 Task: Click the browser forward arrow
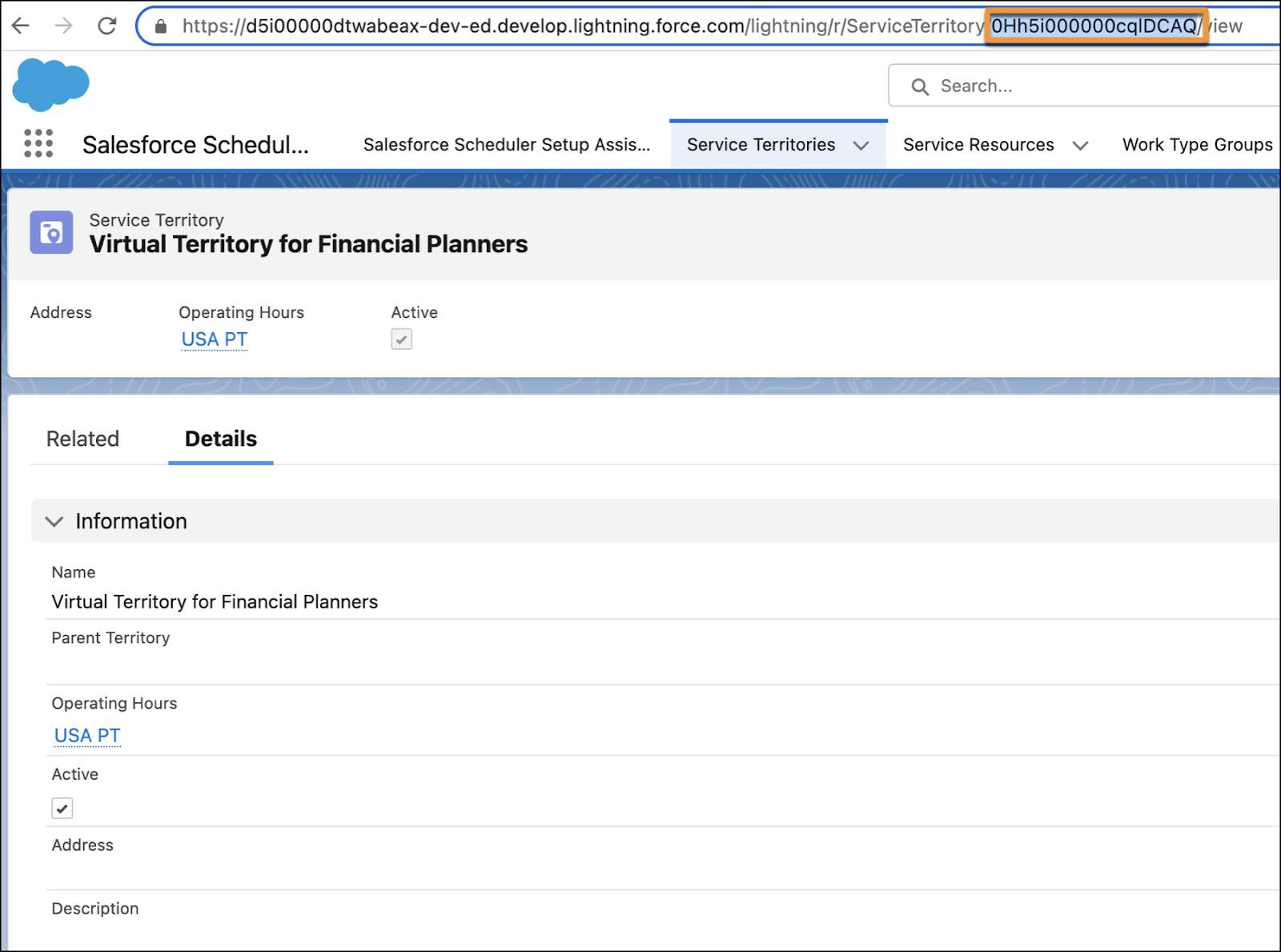click(x=63, y=26)
